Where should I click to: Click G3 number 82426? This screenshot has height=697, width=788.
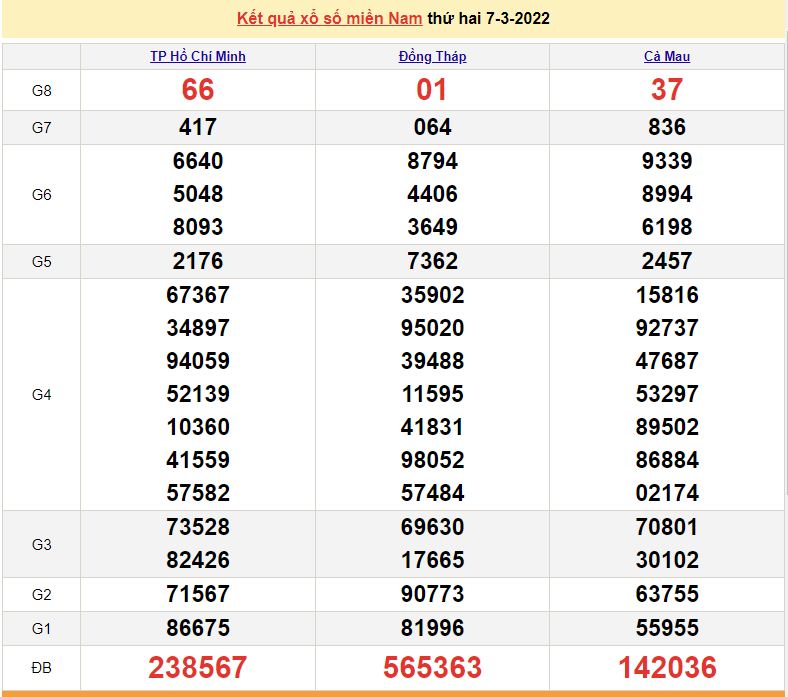tap(198, 560)
